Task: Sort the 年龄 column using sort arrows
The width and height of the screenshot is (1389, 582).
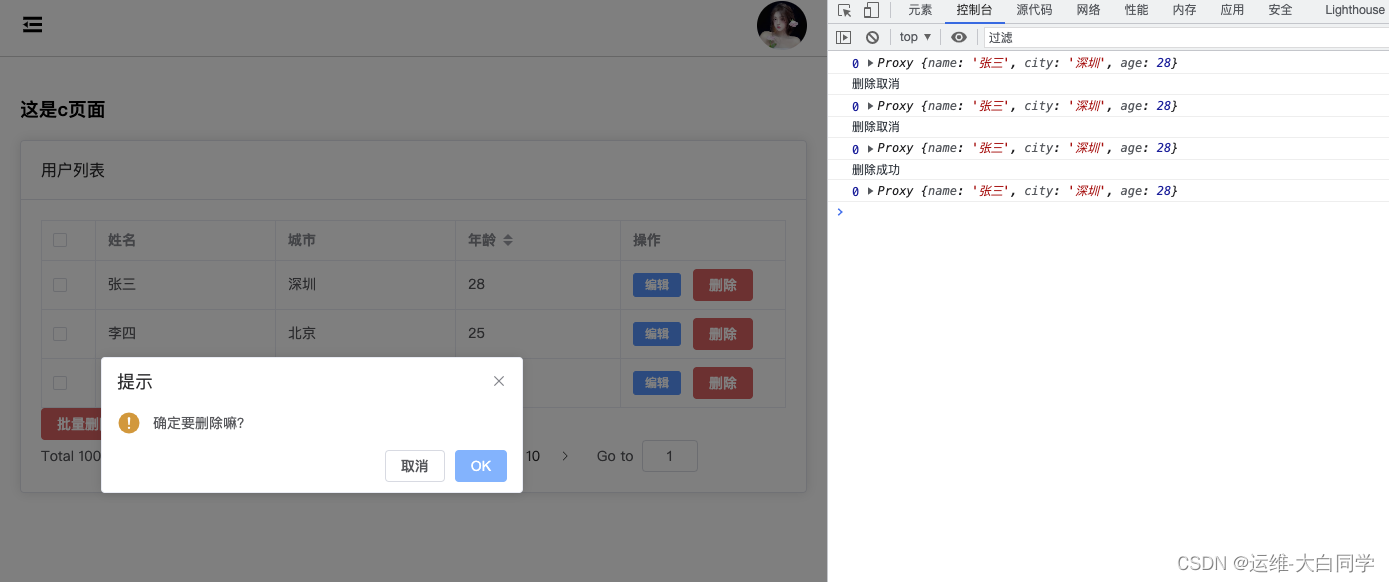Action: [x=508, y=241]
